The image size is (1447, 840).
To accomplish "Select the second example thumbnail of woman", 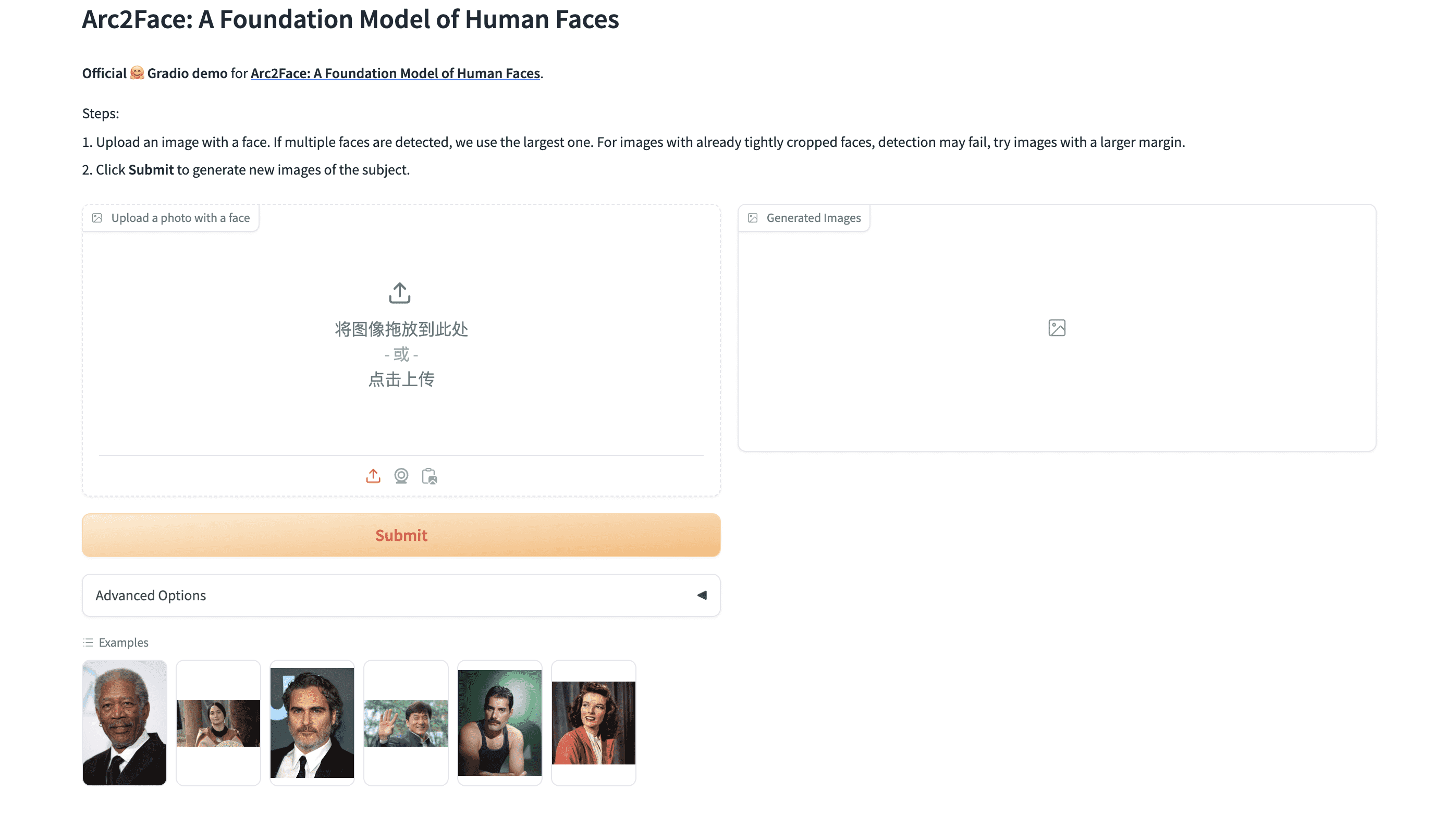I will [x=218, y=723].
